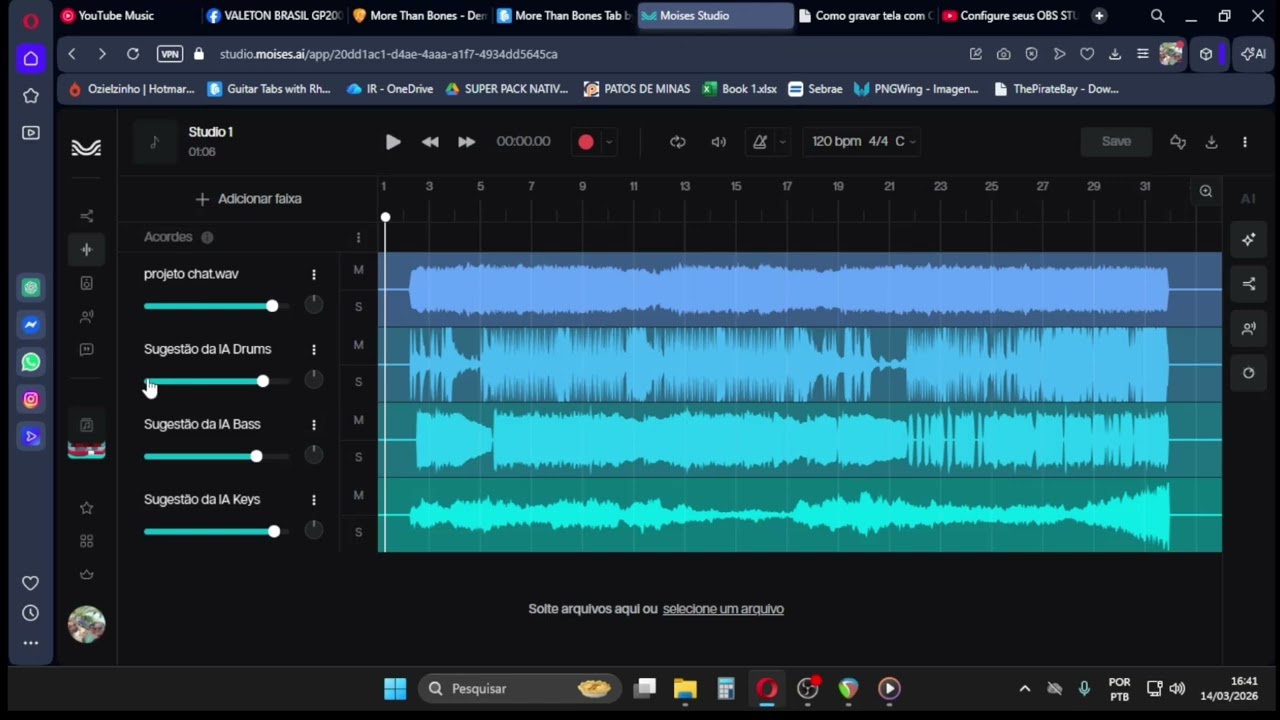Open the mastering circle icon in right panel
This screenshot has width=1280, height=720.
coord(1248,373)
